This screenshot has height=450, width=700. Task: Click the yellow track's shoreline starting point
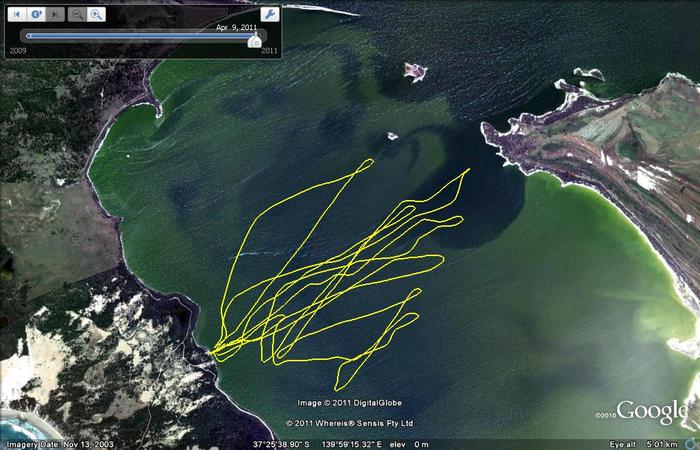tap(212, 350)
